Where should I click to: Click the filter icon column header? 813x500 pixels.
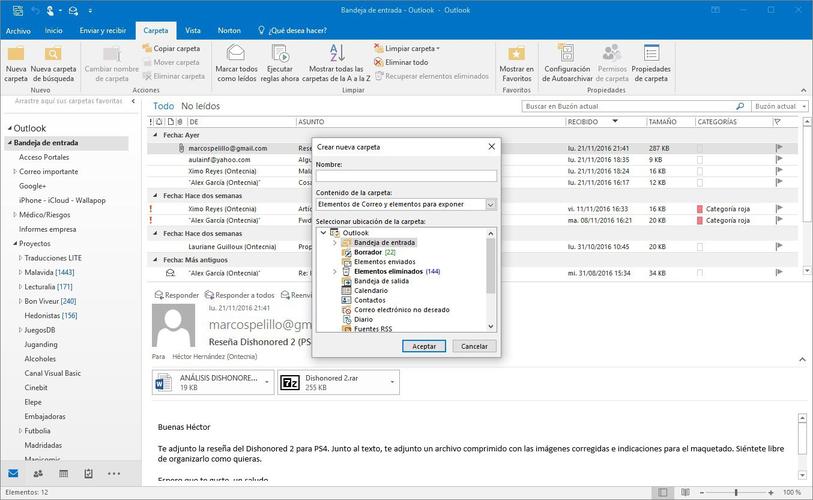[x=777, y=122]
